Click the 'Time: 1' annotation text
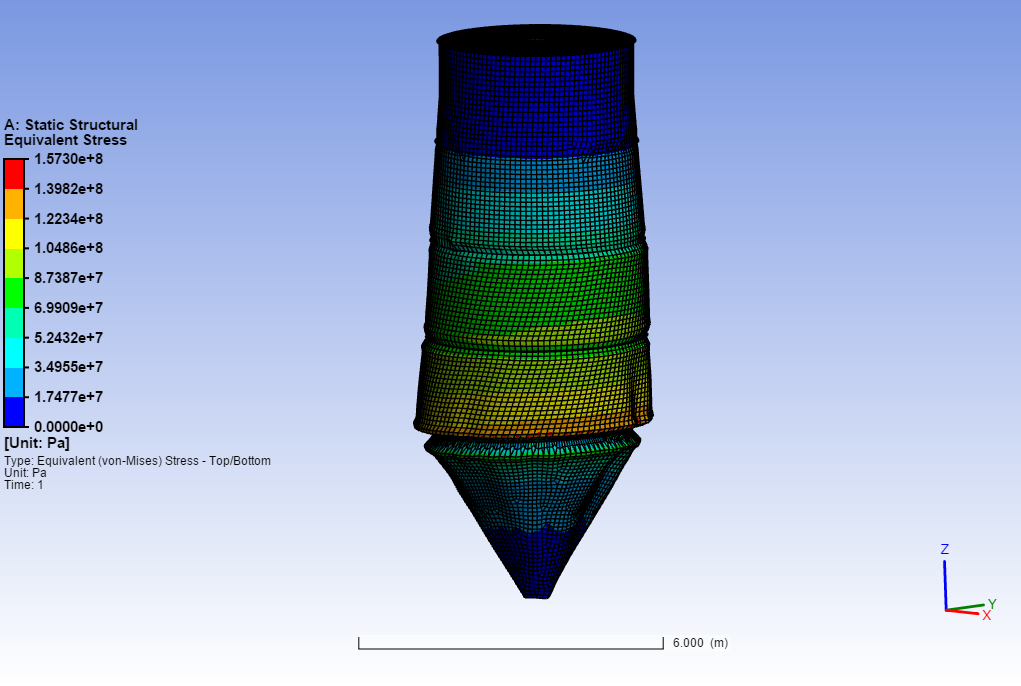Image resolution: width=1021 pixels, height=686 pixels. 24,485
